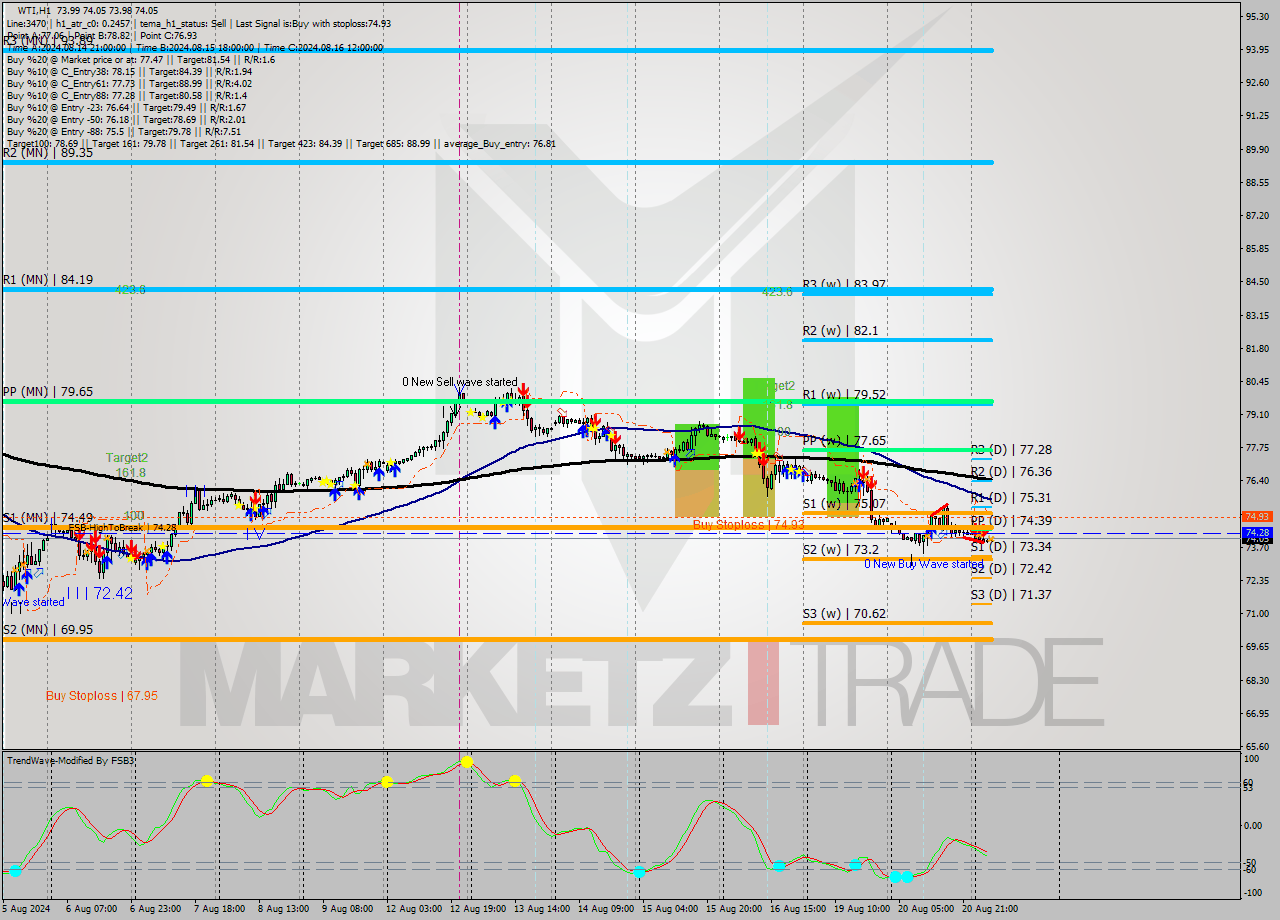
Task: Click the 81.80 price scale value
Action: click(x=1257, y=348)
